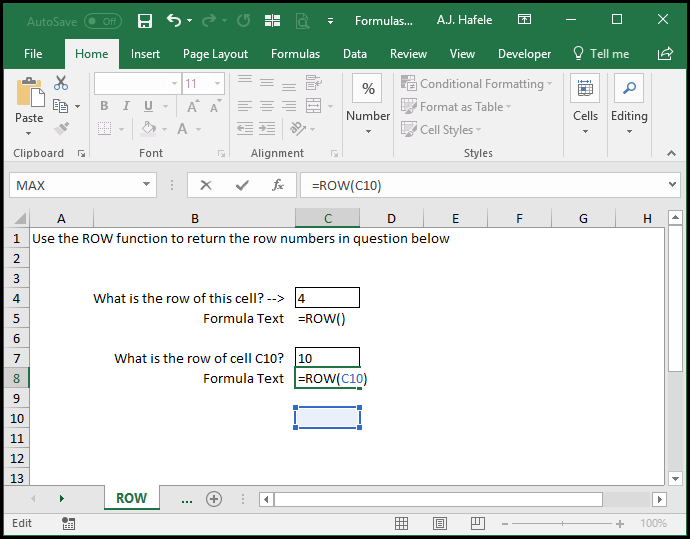This screenshot has width=690, height=539.
Task: Open the Cells group button
Action: tap(585, 104)
